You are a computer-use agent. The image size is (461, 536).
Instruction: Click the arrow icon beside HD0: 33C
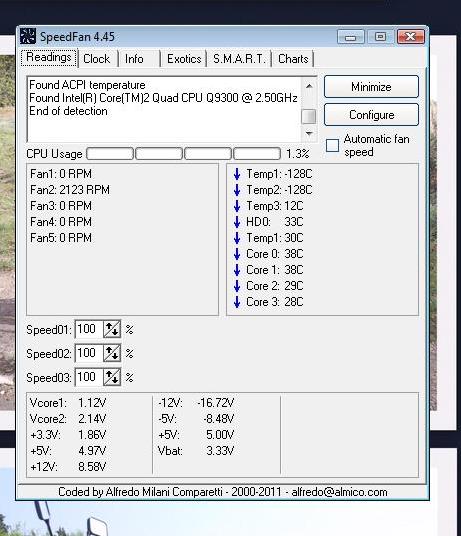coord(237,222)
